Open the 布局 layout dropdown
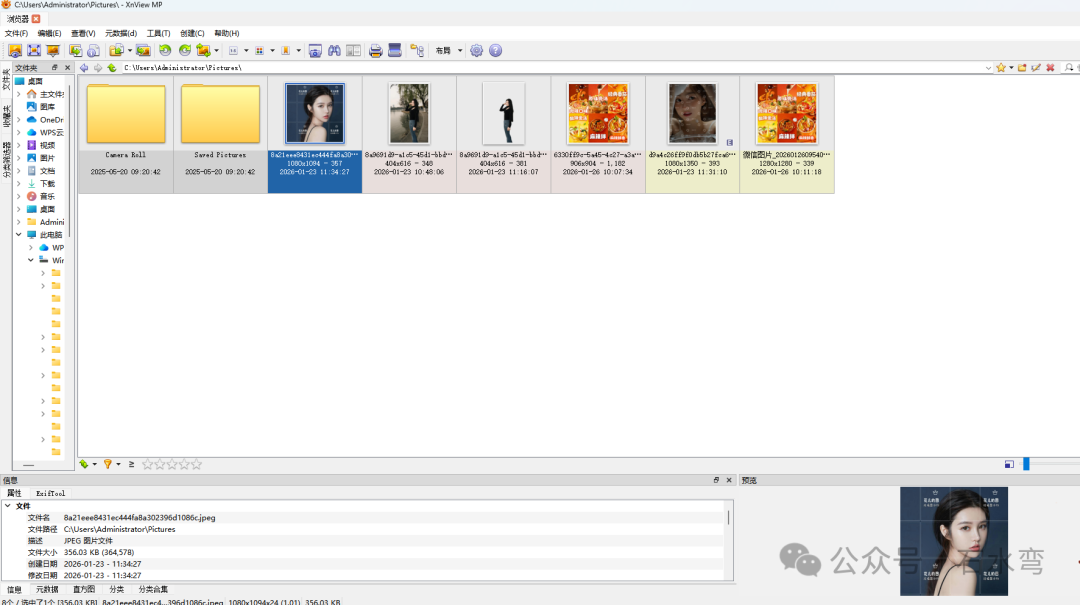 tap(448, 50)
